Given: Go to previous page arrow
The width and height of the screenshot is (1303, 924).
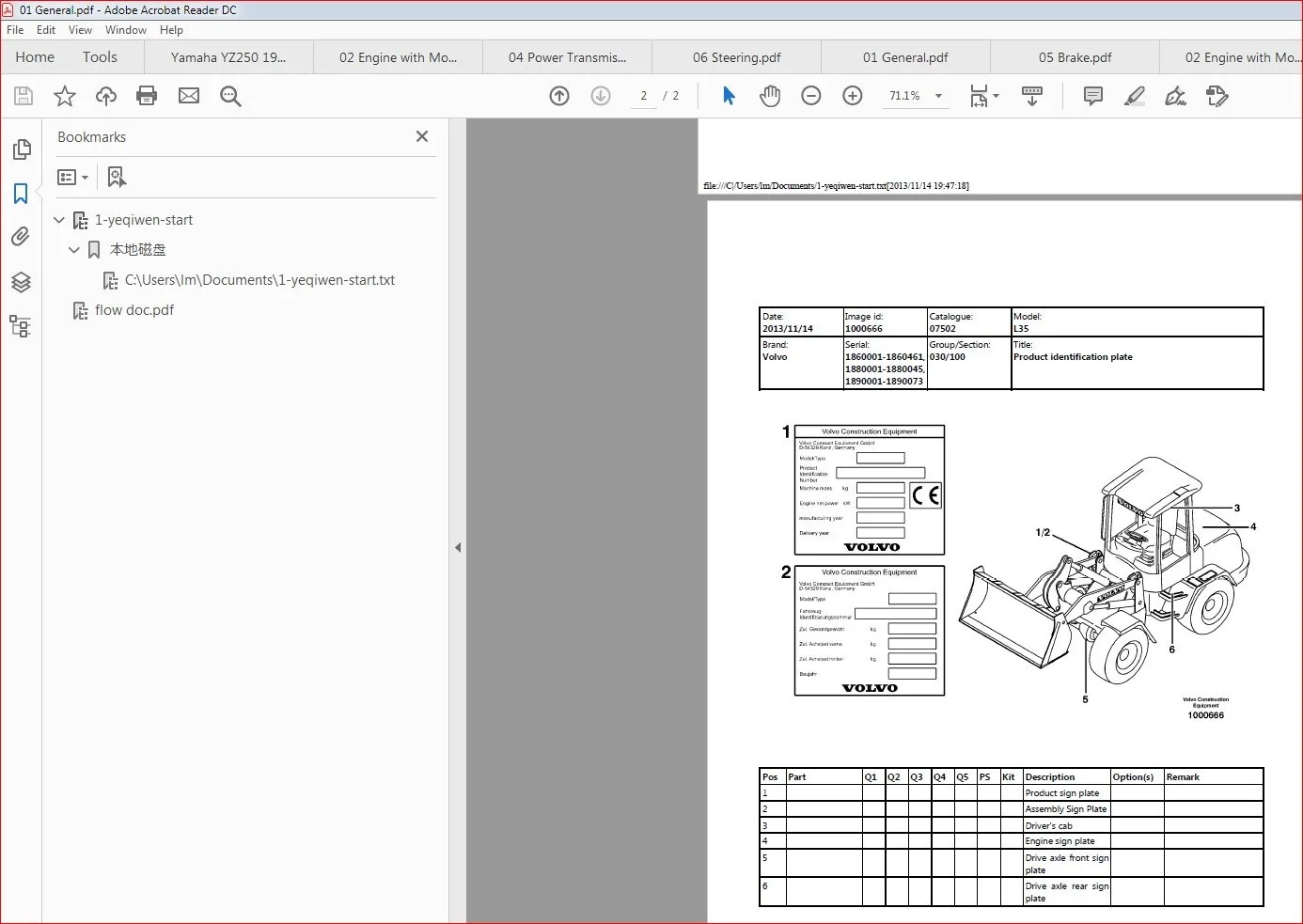Looking at the screenshot, I should tap(559, 96).
